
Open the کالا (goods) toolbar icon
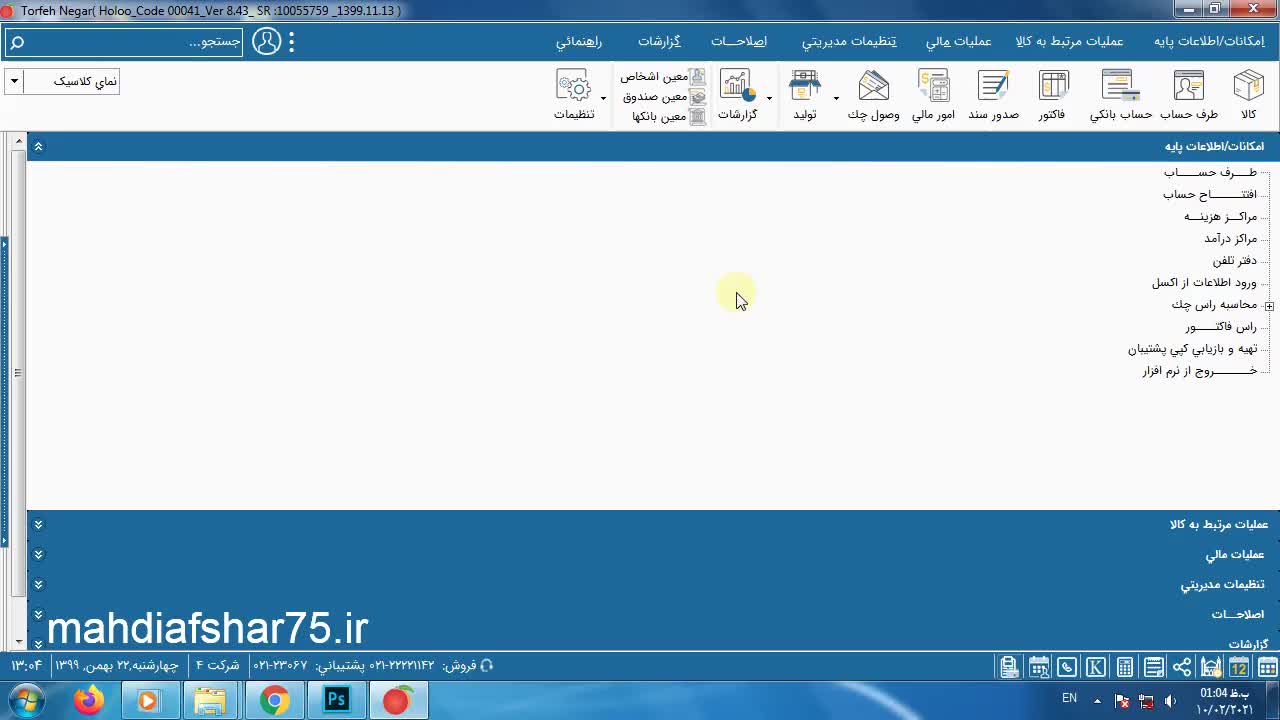pyautogui.click(x=1248, y=95)
